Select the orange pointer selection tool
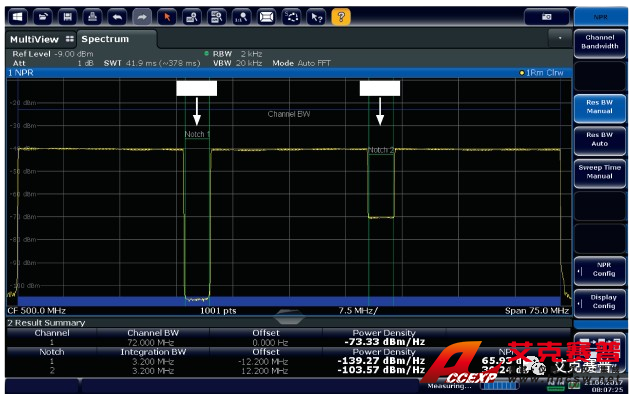 tap(167, 17)
